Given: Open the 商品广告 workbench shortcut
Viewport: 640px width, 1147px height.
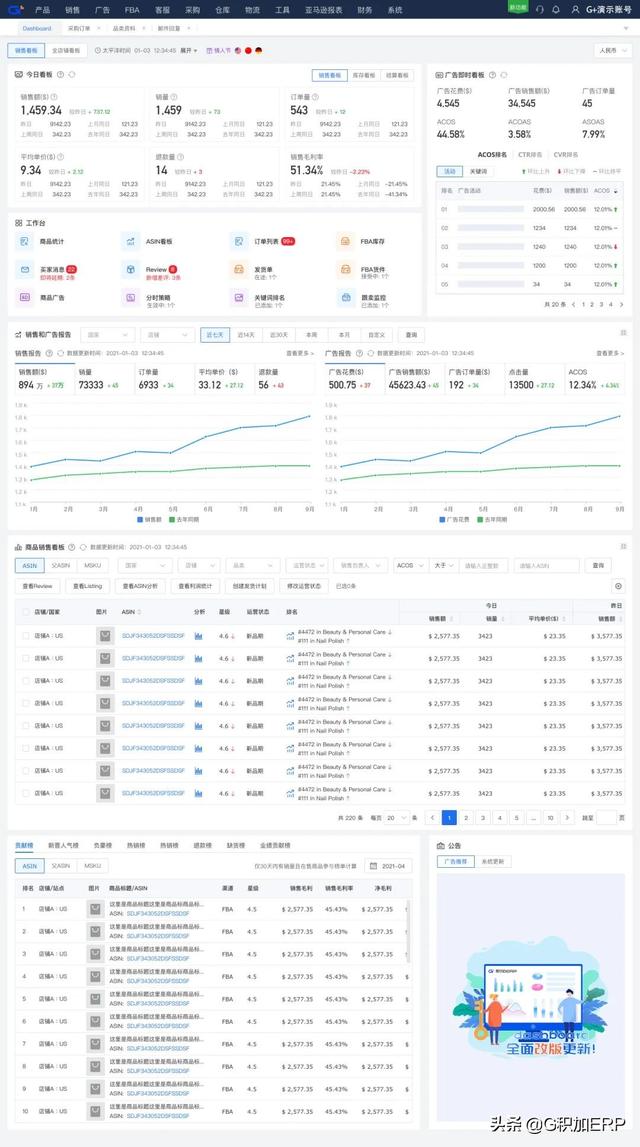Looking at the screenshot, I should pyautogui.click(x=24, y=298).
